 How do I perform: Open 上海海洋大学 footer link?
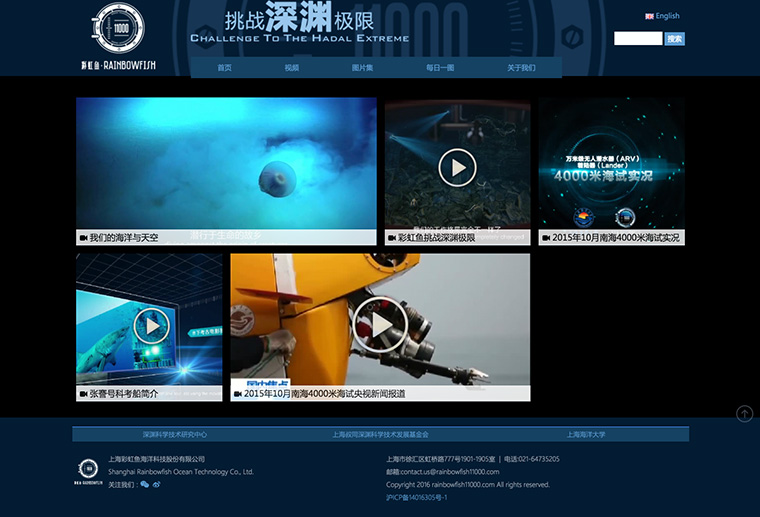pyautogui.click(x=586, y=435)
